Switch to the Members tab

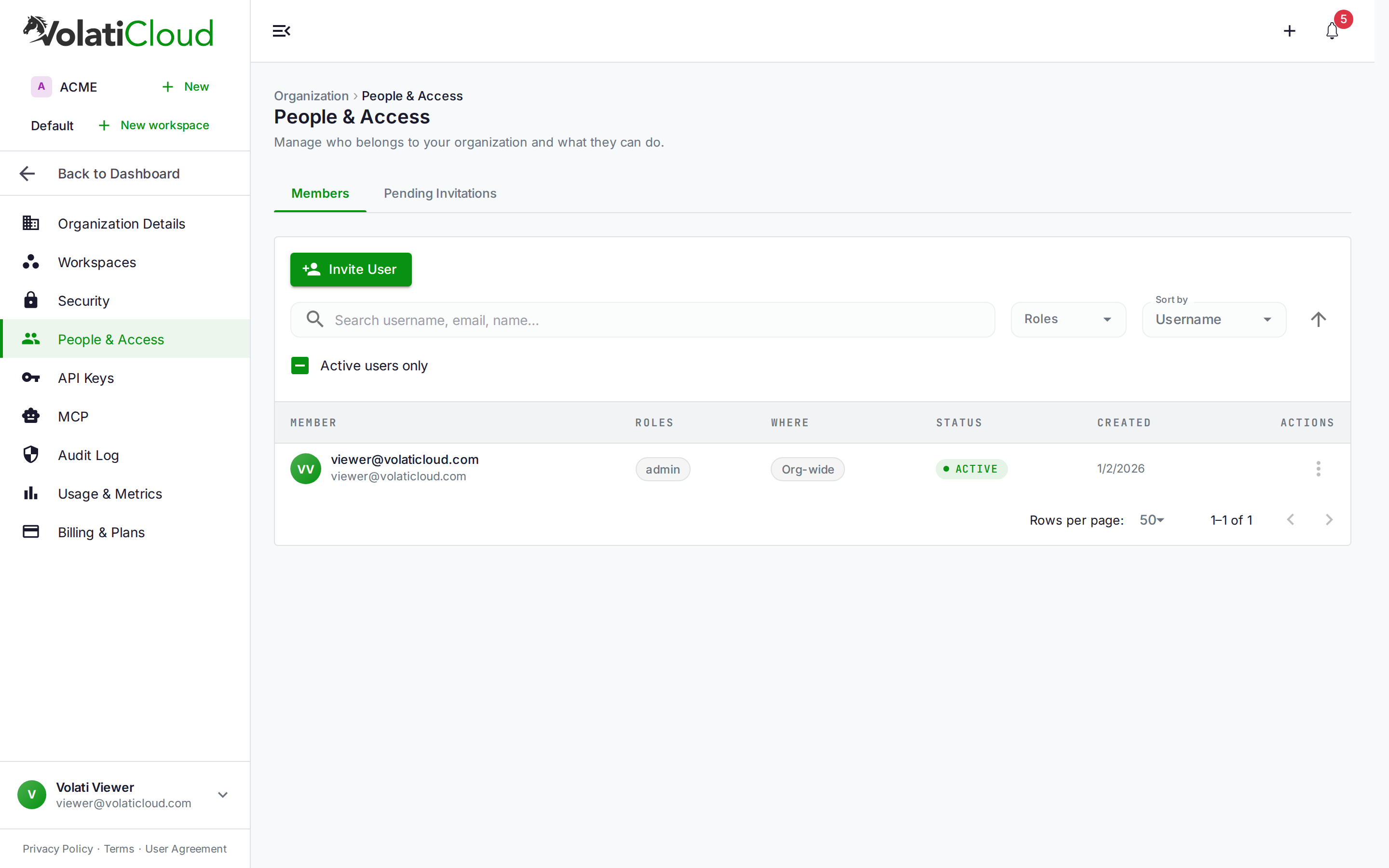click(x=320, y=193)
